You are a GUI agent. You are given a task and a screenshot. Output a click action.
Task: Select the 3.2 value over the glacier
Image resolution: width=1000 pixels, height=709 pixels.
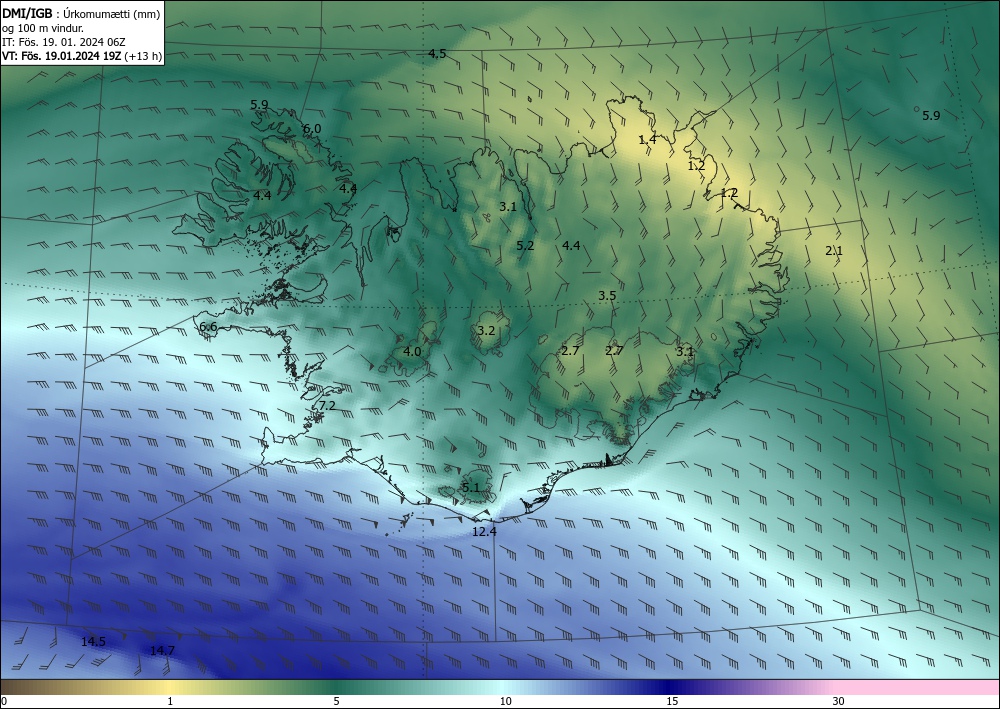click(486, 330)
